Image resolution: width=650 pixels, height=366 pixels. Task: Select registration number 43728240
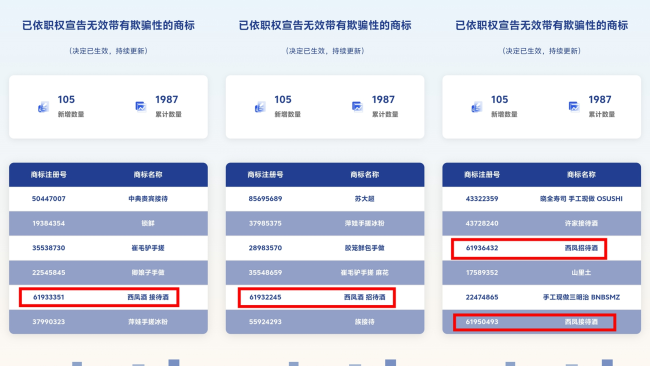(482, 223)
